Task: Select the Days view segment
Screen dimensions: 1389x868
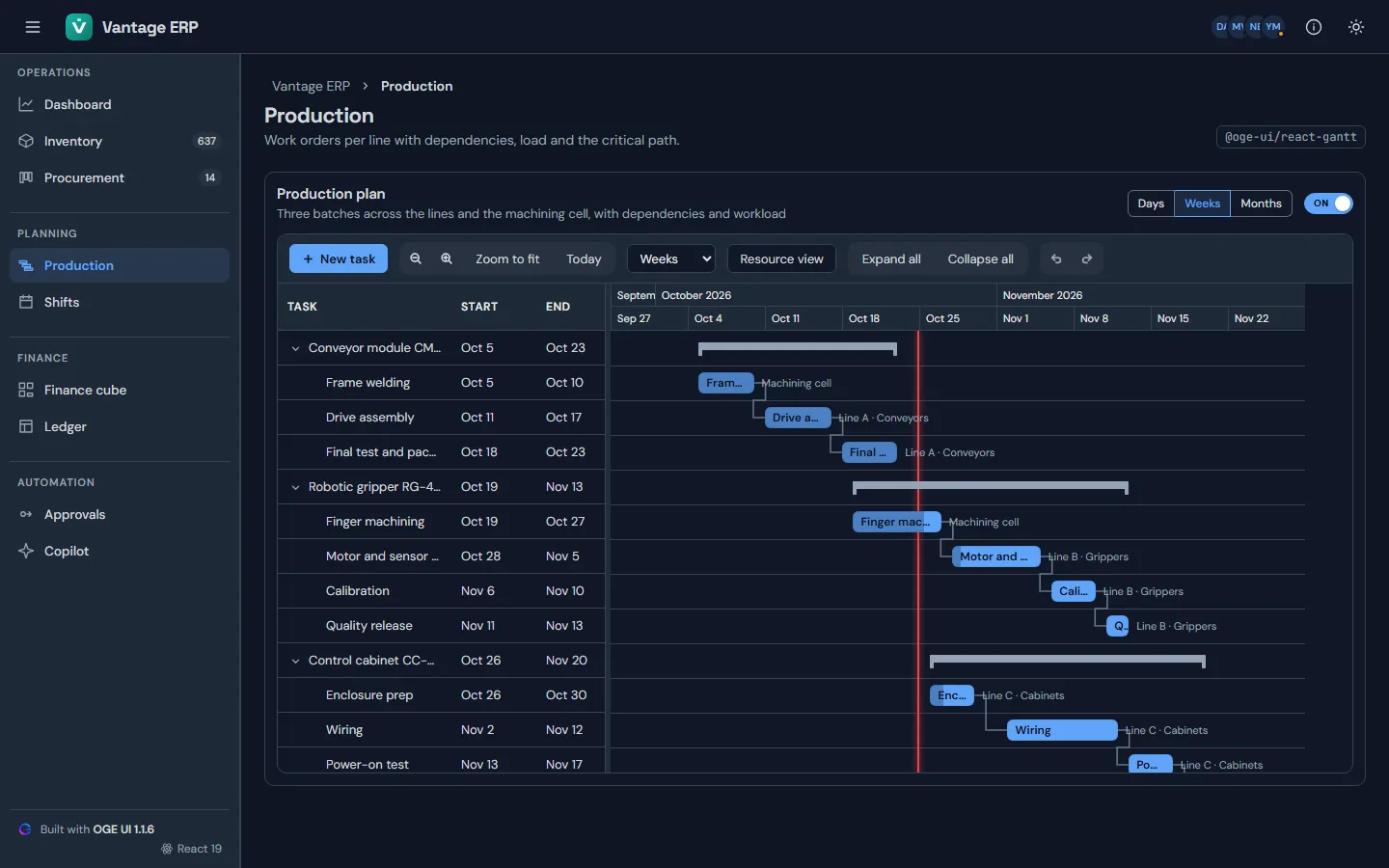Action: pos(1151,203)
